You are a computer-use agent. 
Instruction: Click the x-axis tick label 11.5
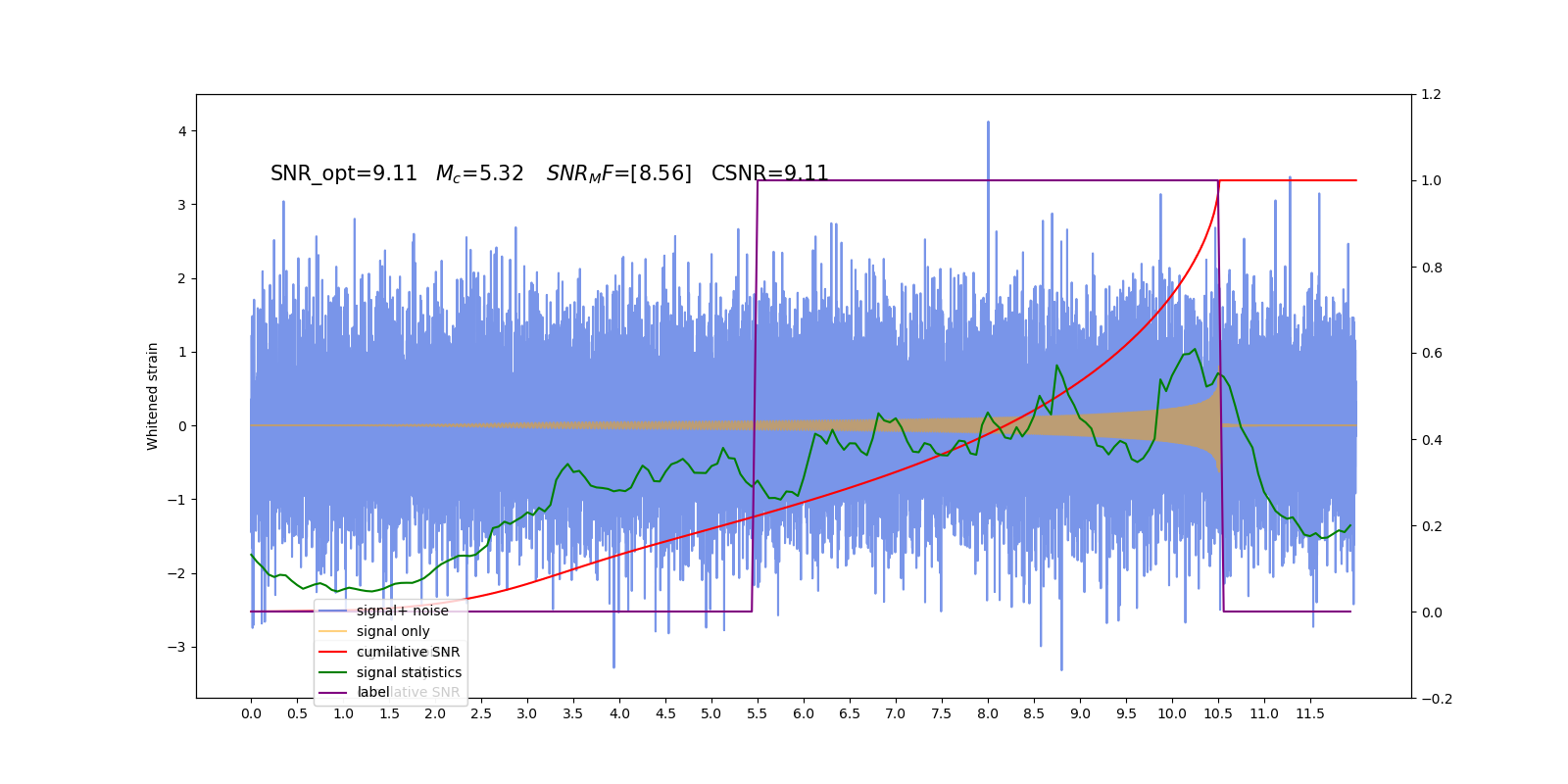tap(1310, 713)
